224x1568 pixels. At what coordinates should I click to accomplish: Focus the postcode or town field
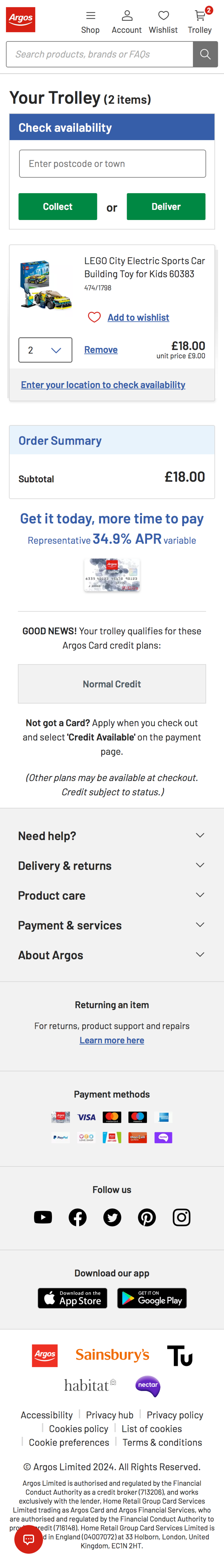pyautogui.click(x=112, y=164)
